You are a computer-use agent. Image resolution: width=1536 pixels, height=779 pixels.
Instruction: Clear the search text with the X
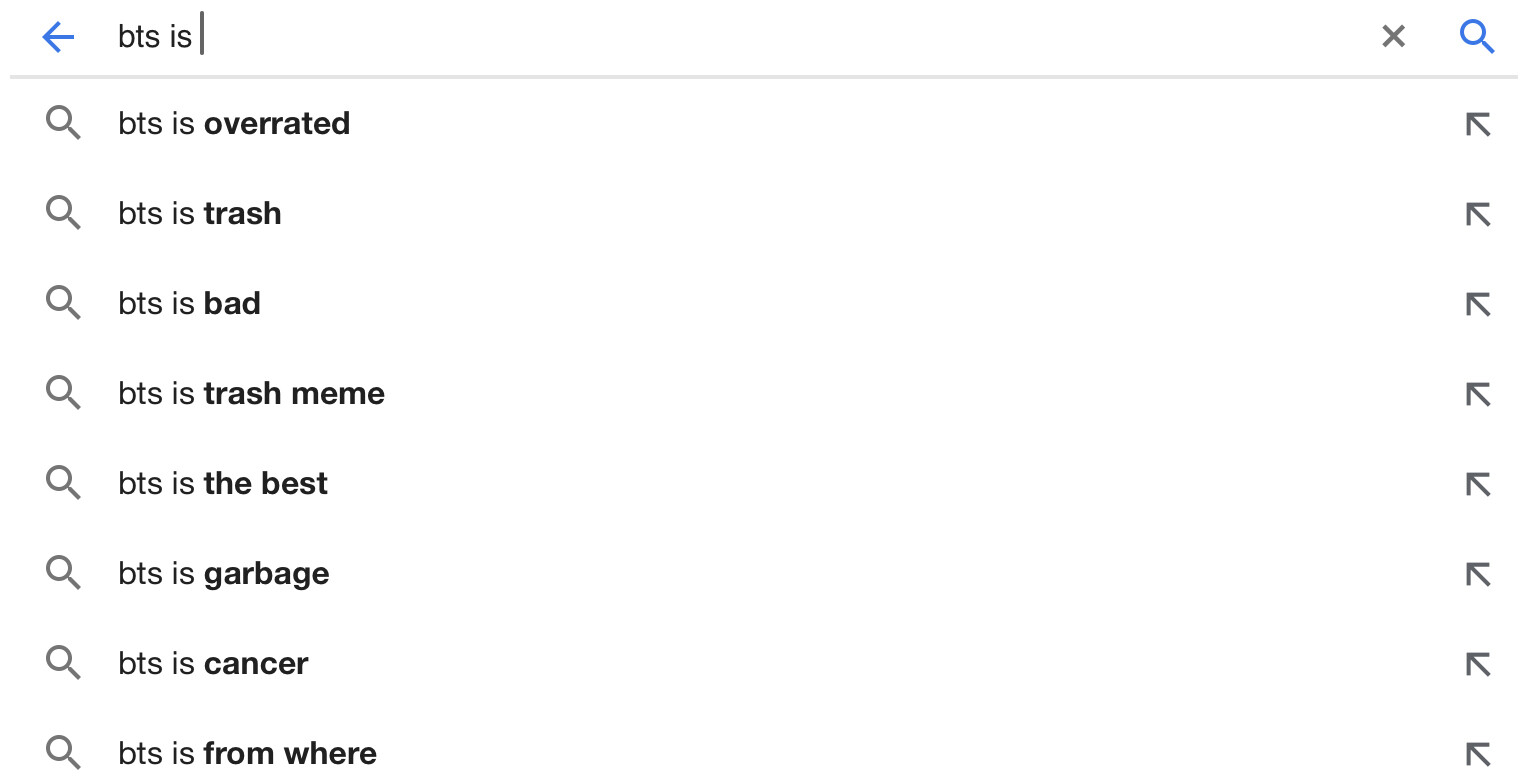tap(1393, 37)
